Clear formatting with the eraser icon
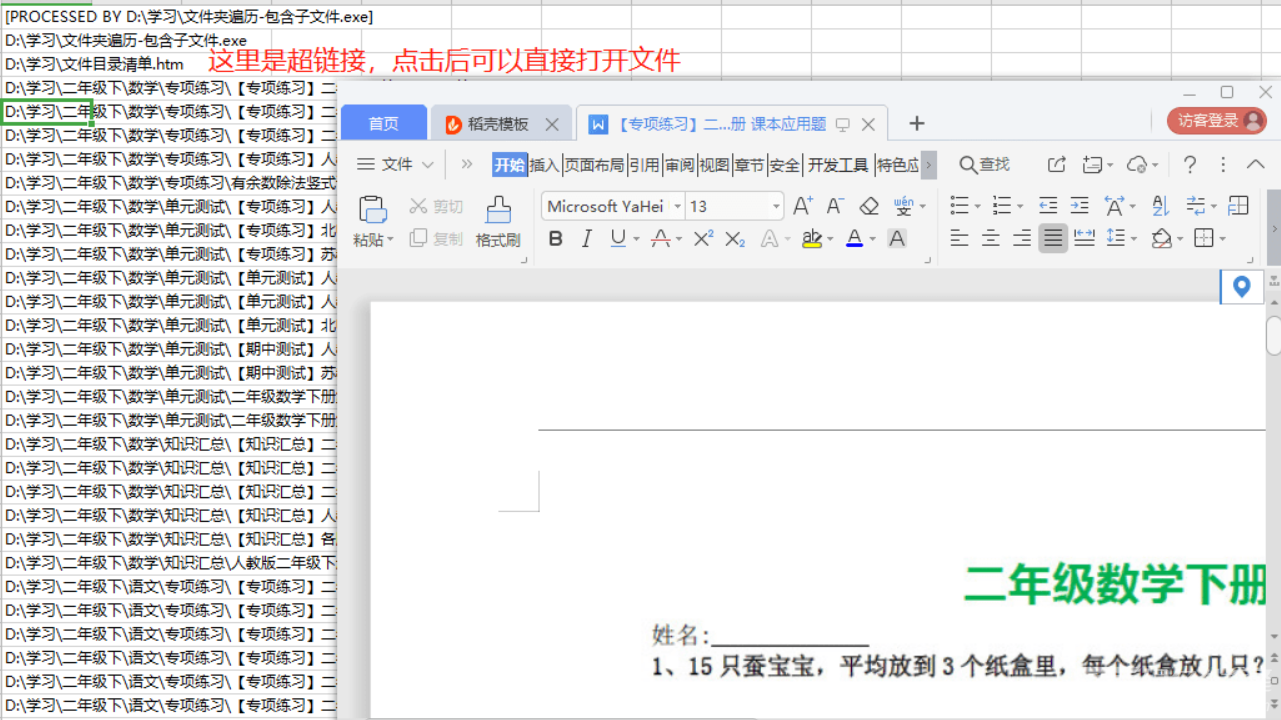 (869, 206)
